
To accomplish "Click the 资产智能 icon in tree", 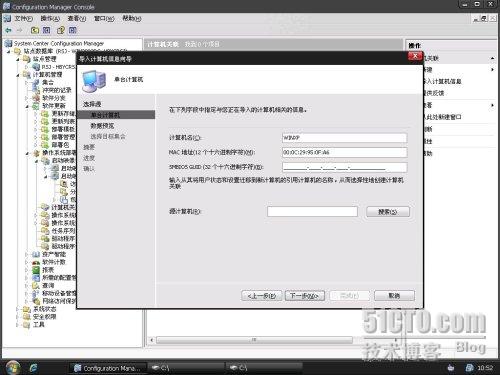I will pos(36,254).
